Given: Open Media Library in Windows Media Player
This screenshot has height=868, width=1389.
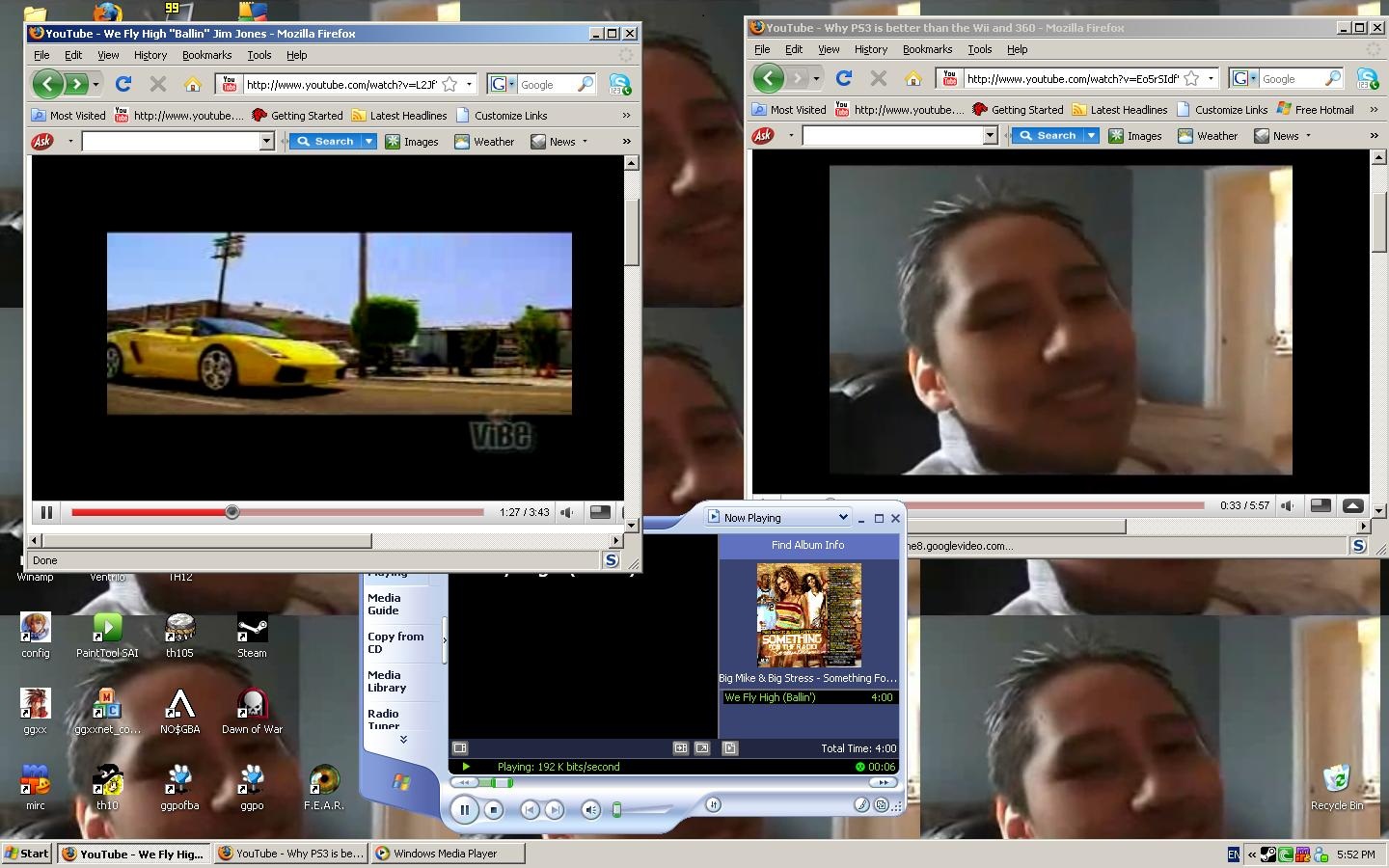Looking at the screenshot, I should (388, 682).
